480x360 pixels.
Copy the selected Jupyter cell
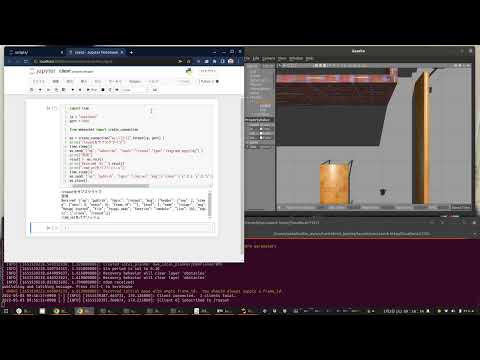click(56, 90)
